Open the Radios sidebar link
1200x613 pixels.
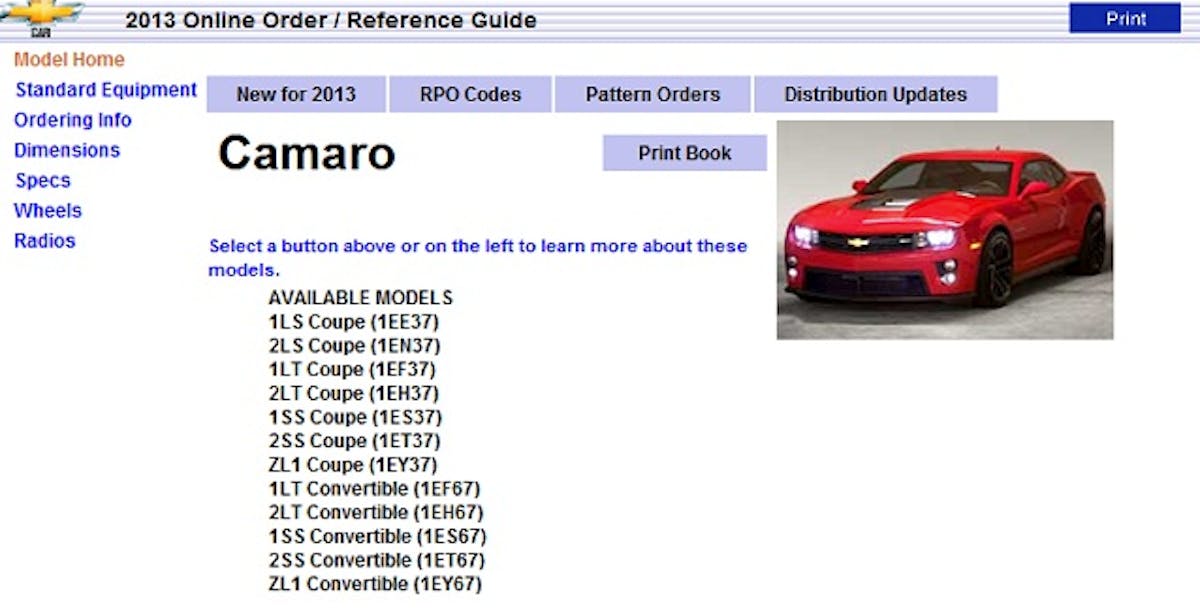coord(45,241)
